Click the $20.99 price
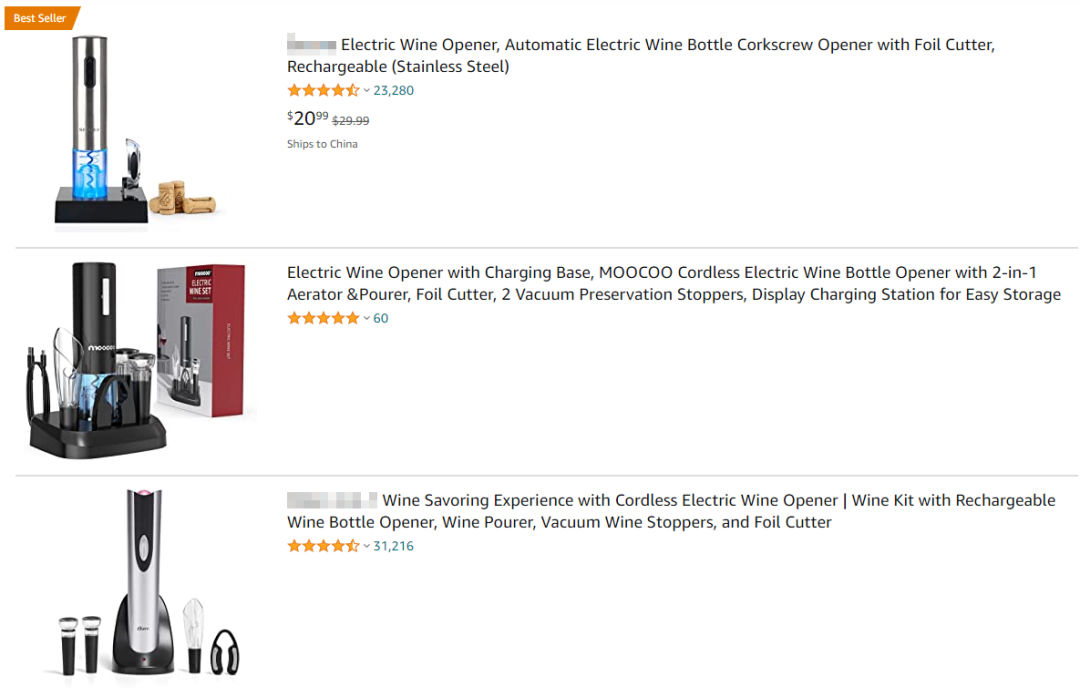 [x=308, y=118]
